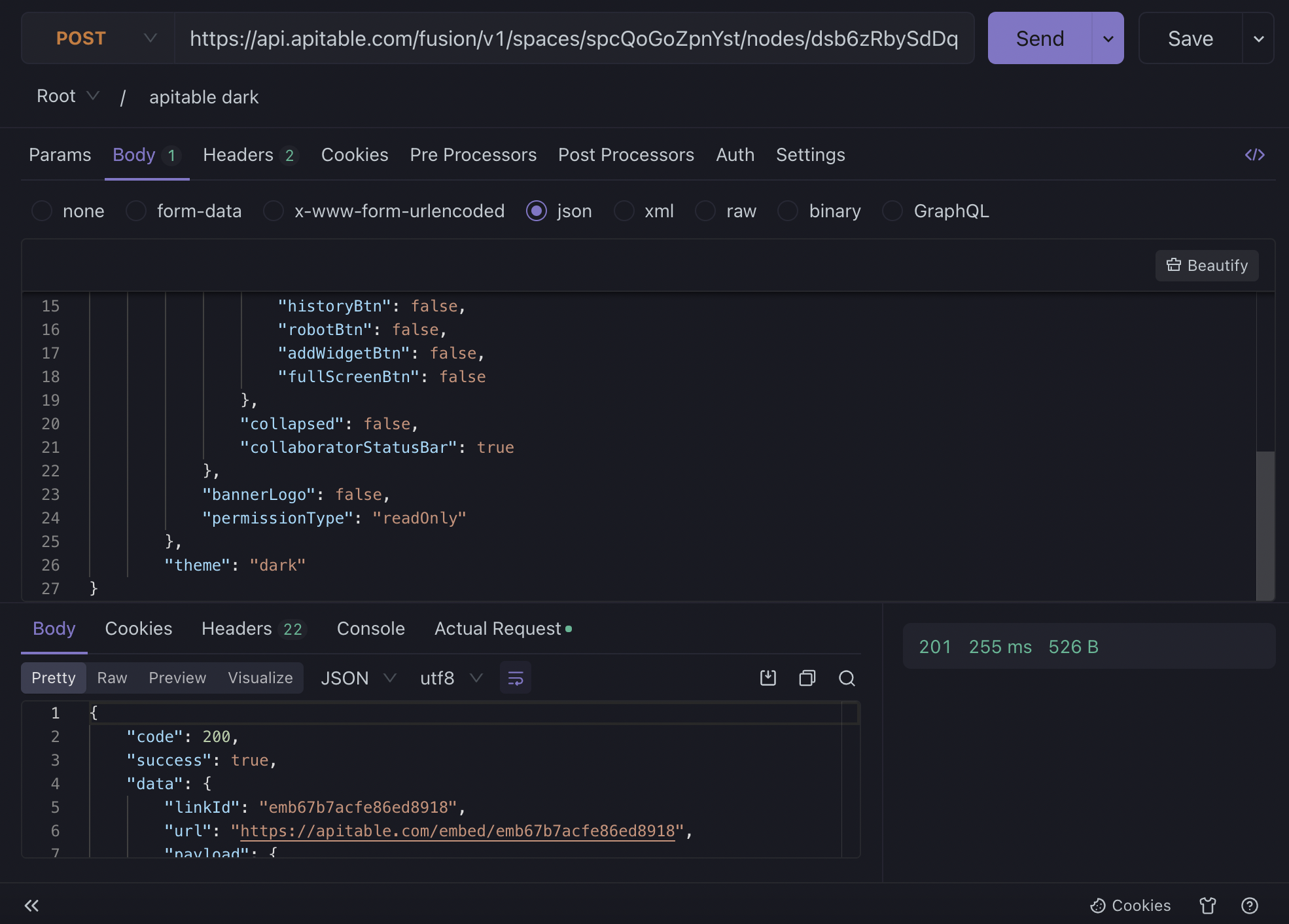The image size is (1289, 924).
Task: Beautify the JSON body
Action: [1207, 266]
